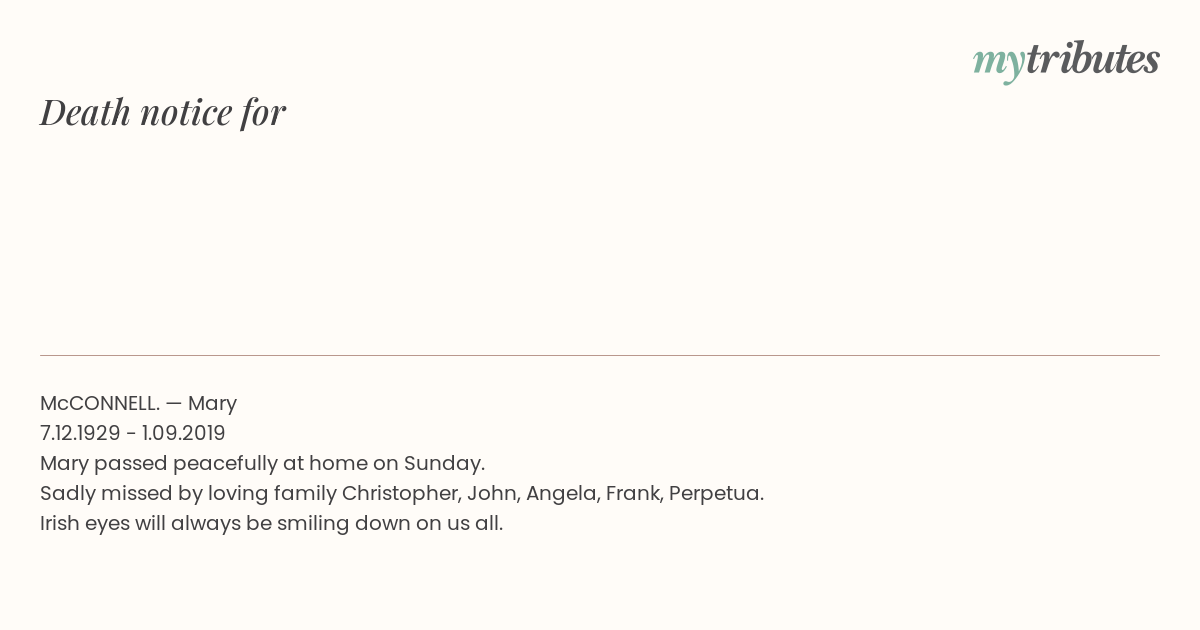The height and width of the screenshot is (630, 1200).
Task: Click the date range line below the name
Action: (133, 433)
